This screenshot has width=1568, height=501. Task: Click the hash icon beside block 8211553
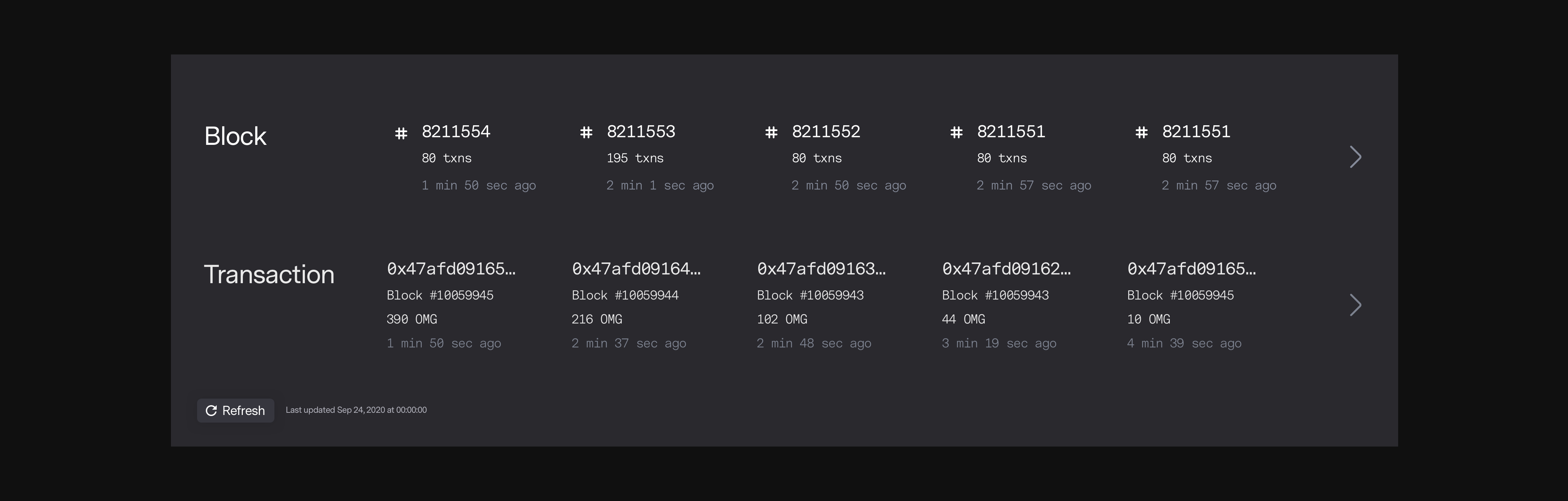pos(587,132)
